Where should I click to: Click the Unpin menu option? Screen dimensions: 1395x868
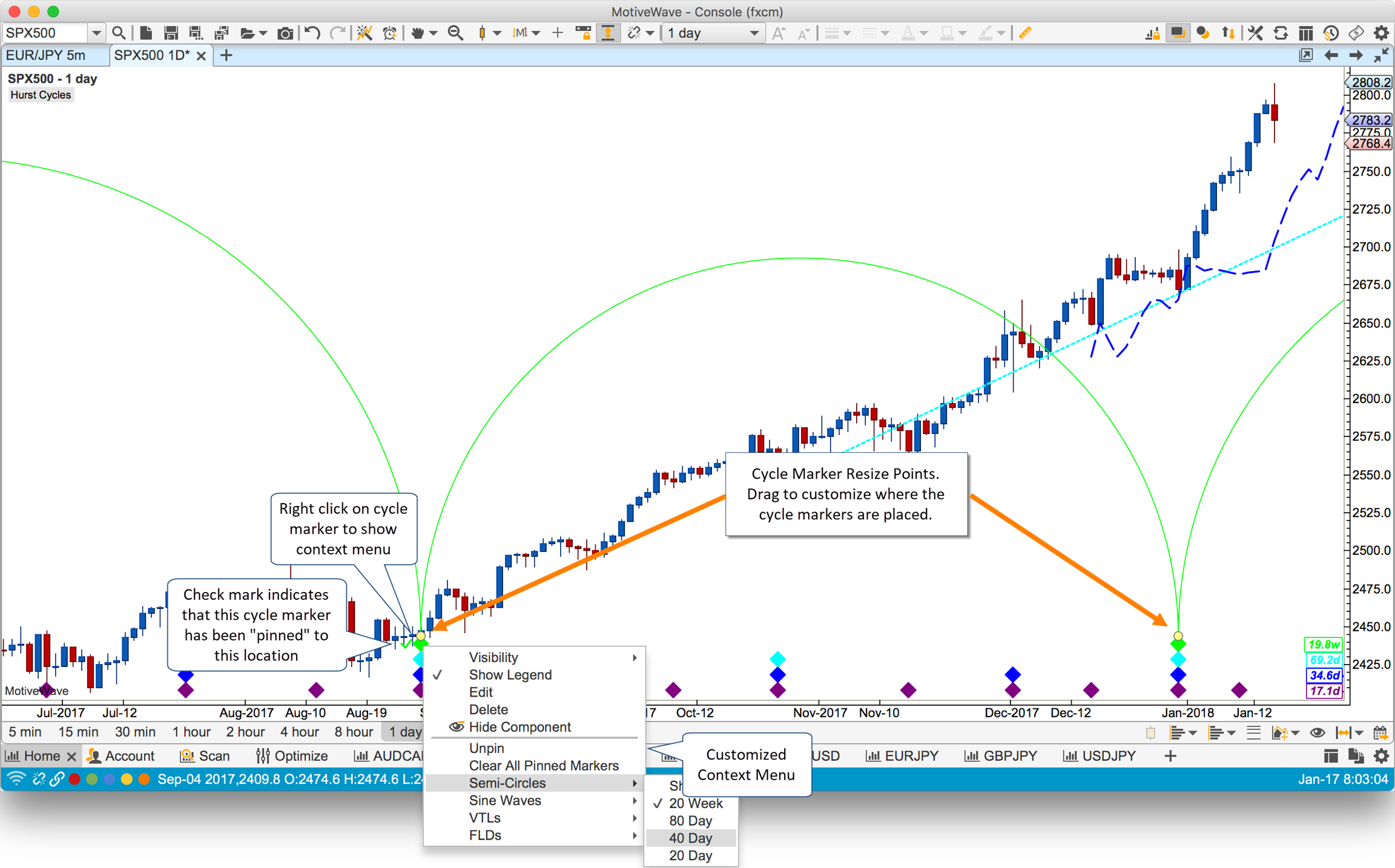[486, 748]
